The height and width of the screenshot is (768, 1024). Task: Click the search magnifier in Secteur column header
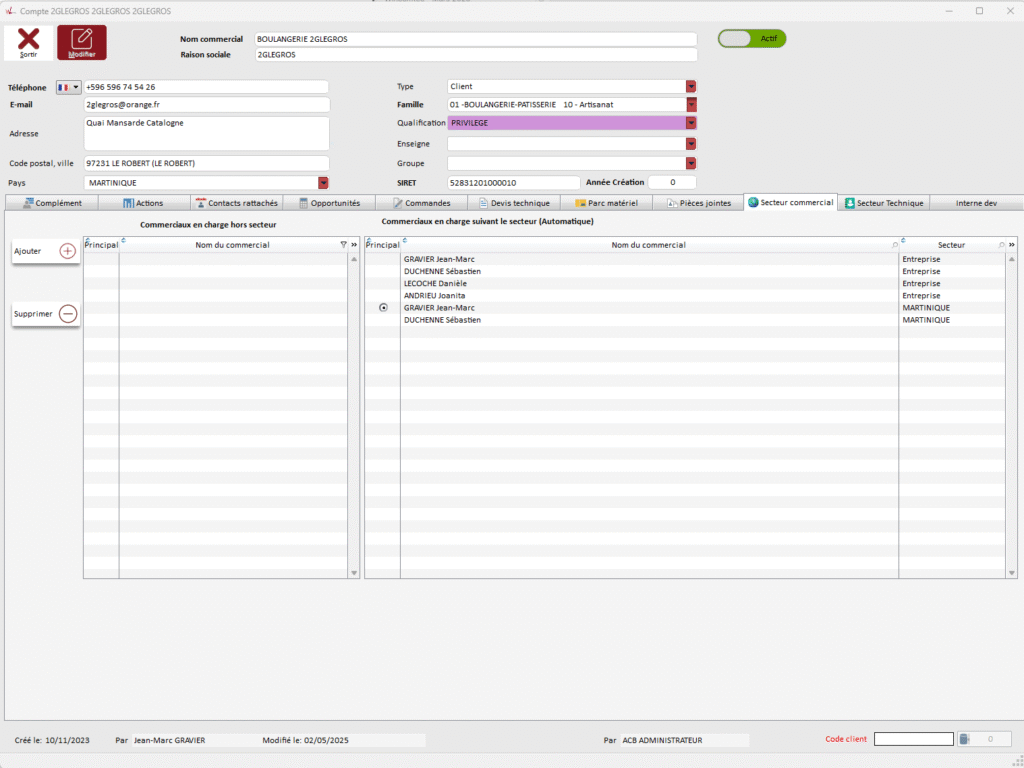(1001, 245)
